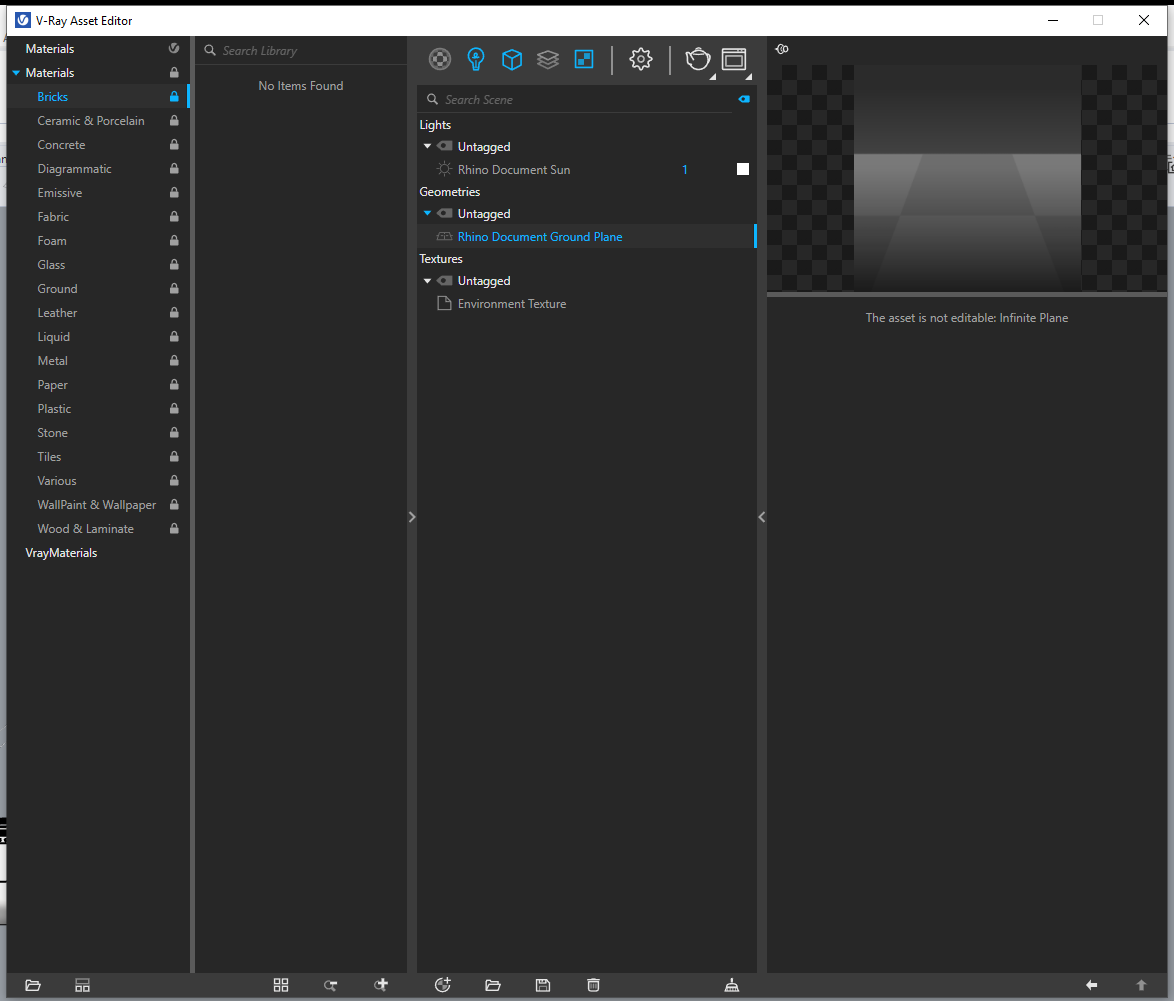The width and height of the screenshot is (1174, 1001).
Task: Click the Environment Texture file icon
Action: 444,303
